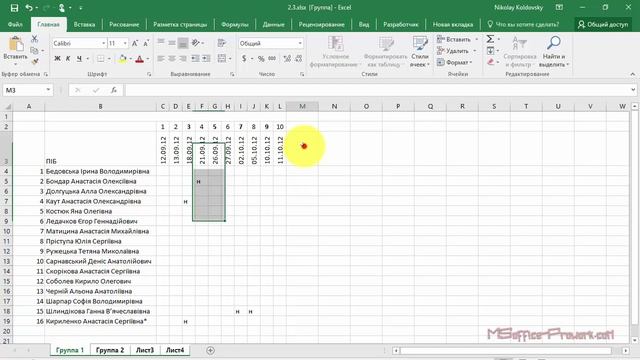Open Cell Styles (Стили ячеек) gallery

coord(420,52)
